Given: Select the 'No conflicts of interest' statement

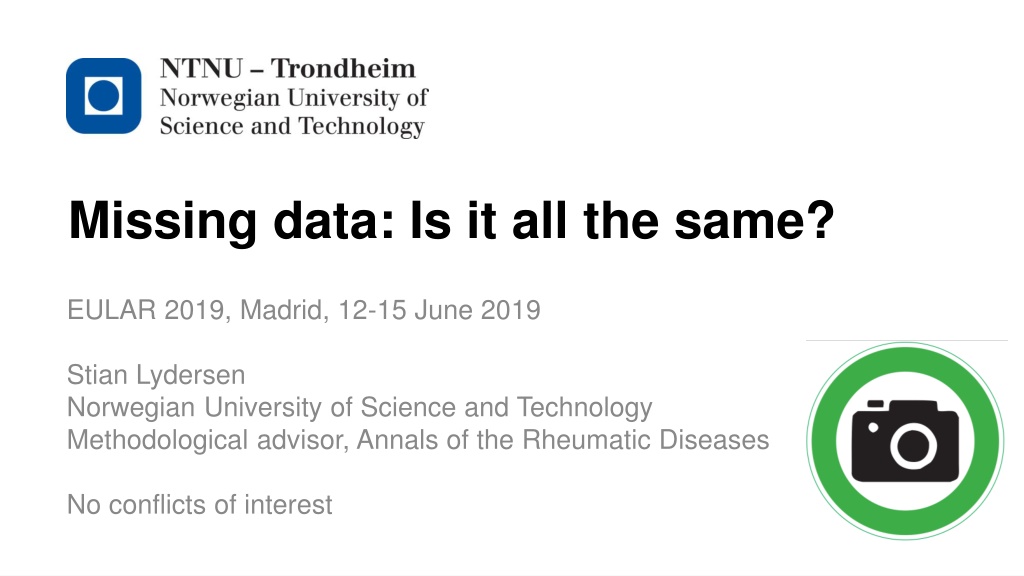Looking at the screenshot, I should 200,505.
